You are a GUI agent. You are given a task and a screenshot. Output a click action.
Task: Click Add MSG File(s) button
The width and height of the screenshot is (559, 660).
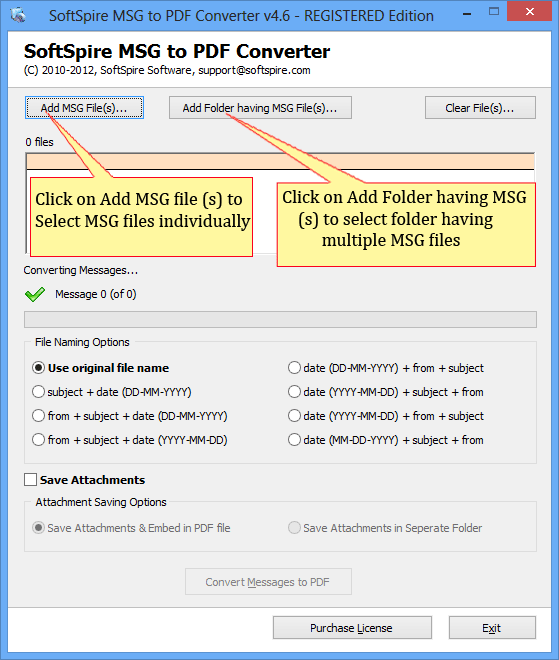tap(84, 108)
